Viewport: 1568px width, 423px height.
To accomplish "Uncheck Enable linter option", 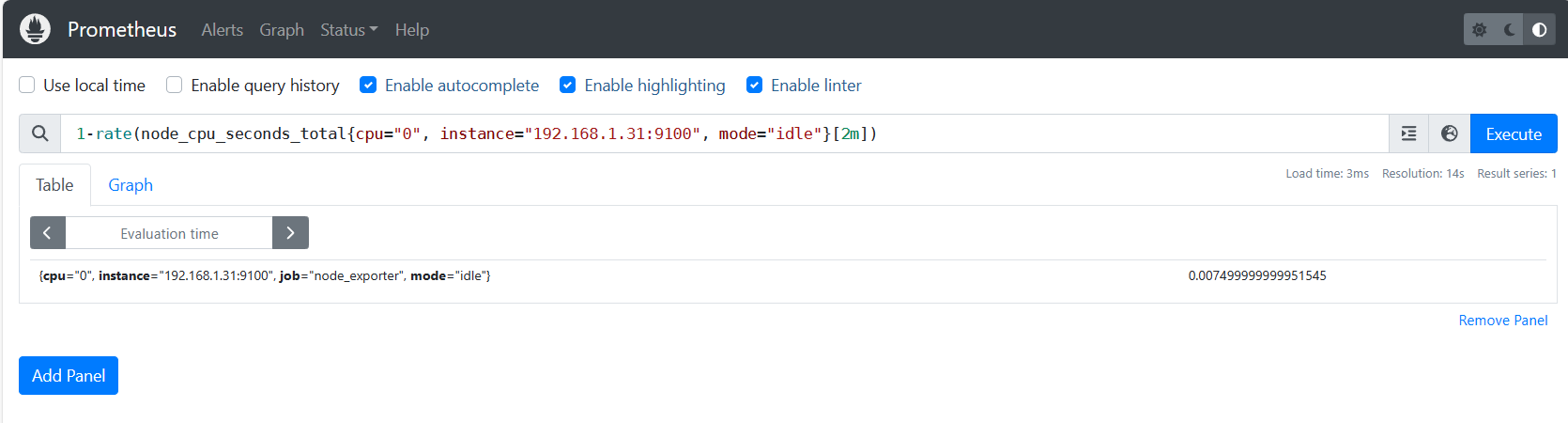I will tap(754, 85).
